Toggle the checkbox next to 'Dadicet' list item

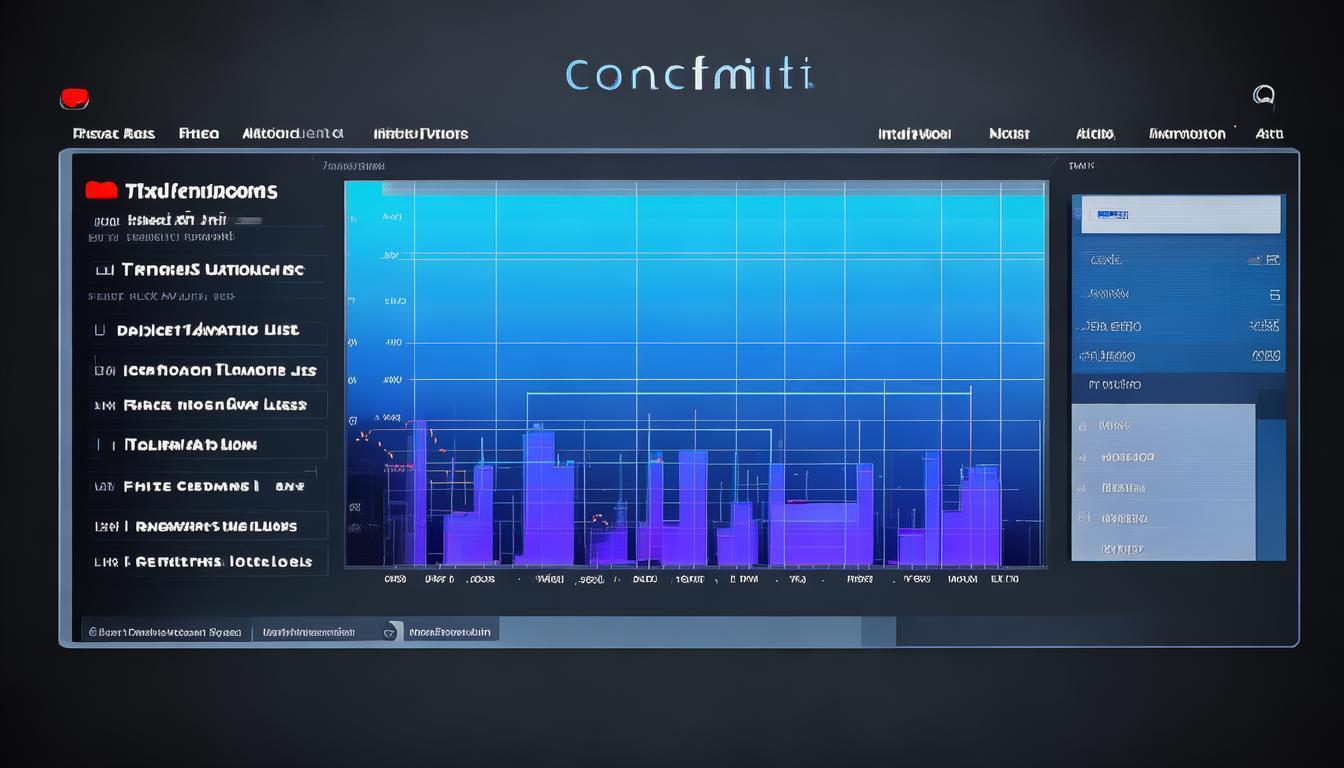pyautogui.click(x=99, y=329)
